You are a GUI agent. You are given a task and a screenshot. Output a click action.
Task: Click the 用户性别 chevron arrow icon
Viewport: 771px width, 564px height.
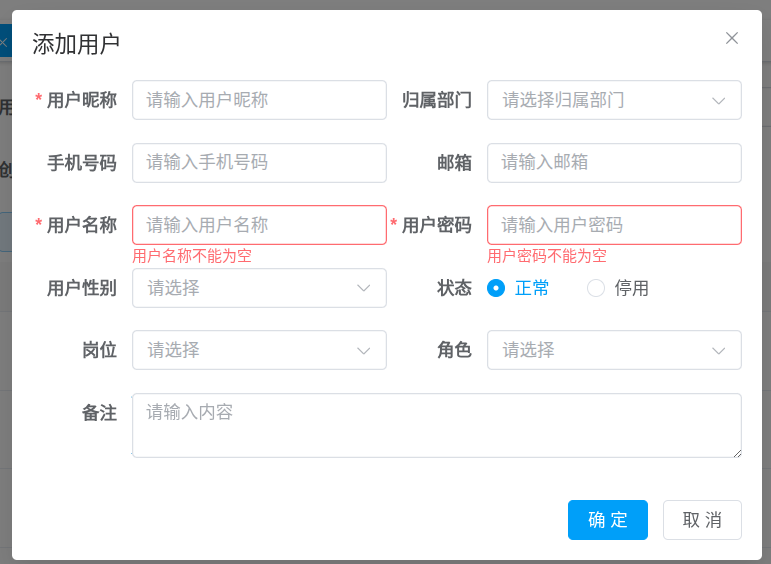363,288
